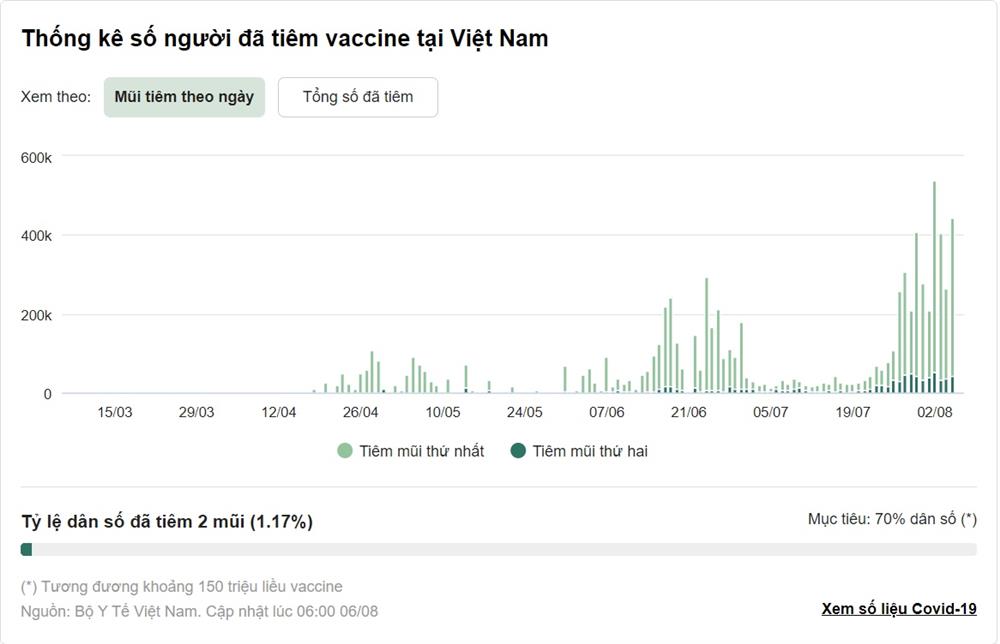The image size is (1000, 644).
Task: Click the 15/03 date on the x-axis
Action: point(115,412)
